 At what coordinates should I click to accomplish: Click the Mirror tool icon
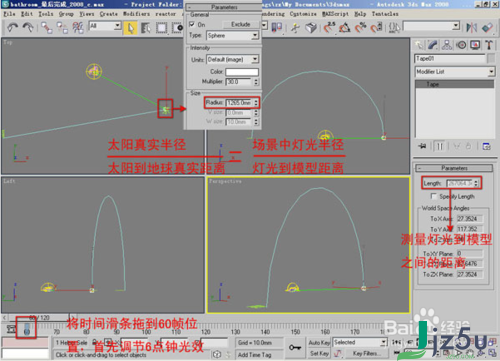pos(471,27)
